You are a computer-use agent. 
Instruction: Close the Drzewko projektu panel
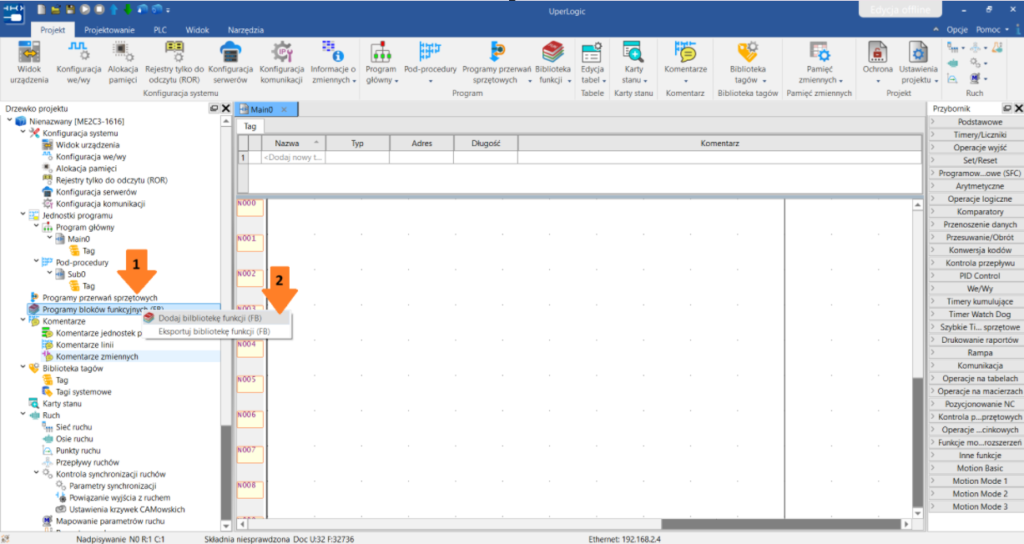tap(225, 108)
